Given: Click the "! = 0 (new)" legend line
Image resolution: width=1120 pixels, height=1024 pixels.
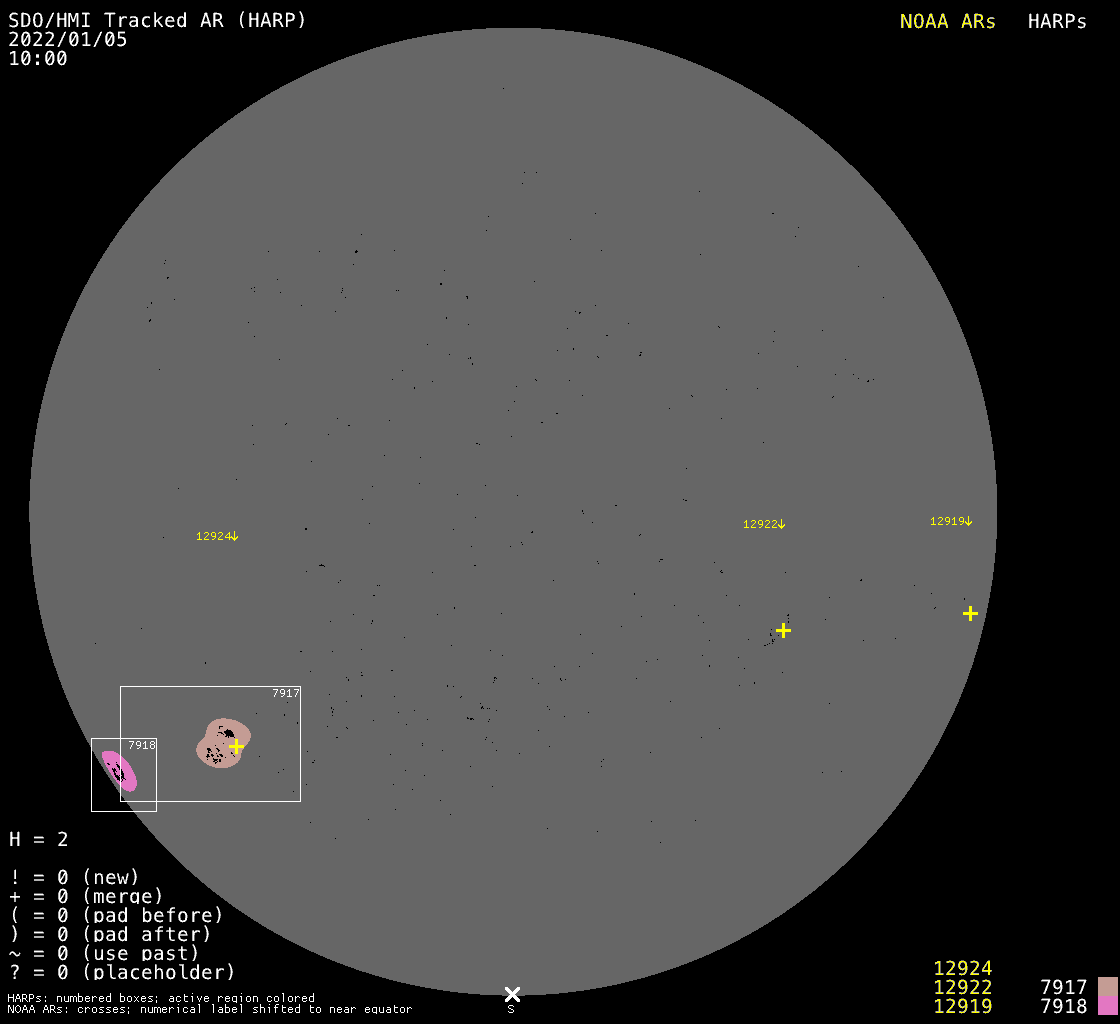Looking at the screenshot, I should [74, 877].
